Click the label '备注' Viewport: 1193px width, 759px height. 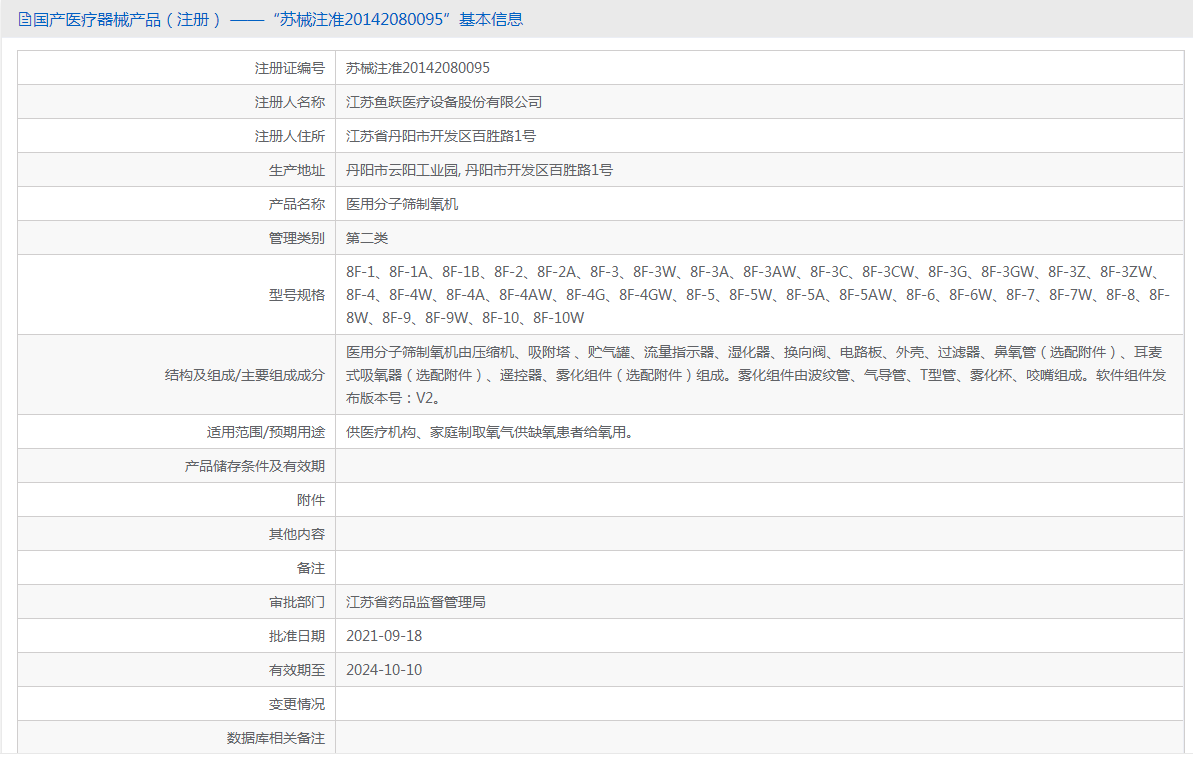pyautogui.click(x=310, y=568)
